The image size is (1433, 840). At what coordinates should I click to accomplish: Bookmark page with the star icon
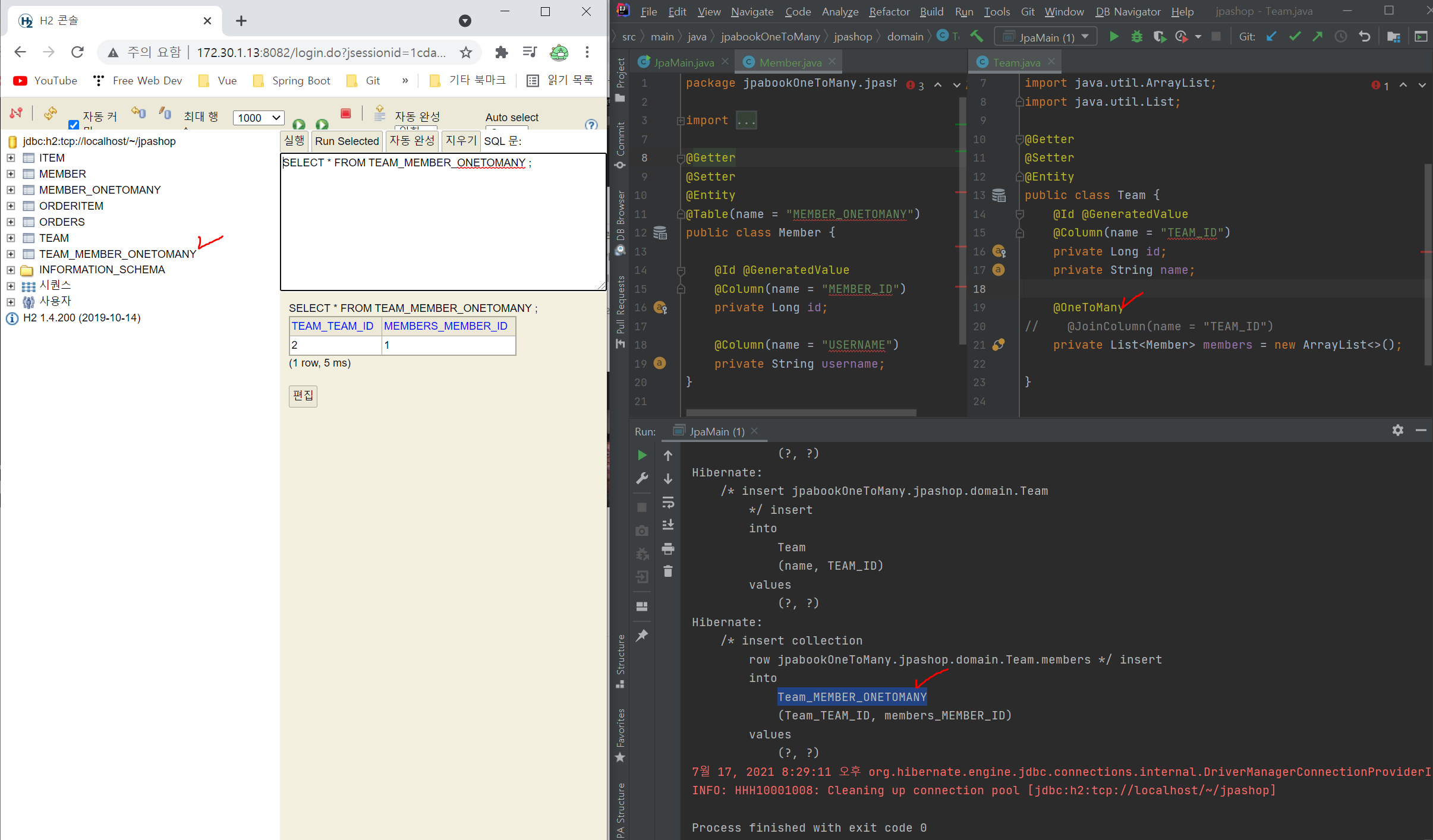pyautogui.click(x=466, y=52)
